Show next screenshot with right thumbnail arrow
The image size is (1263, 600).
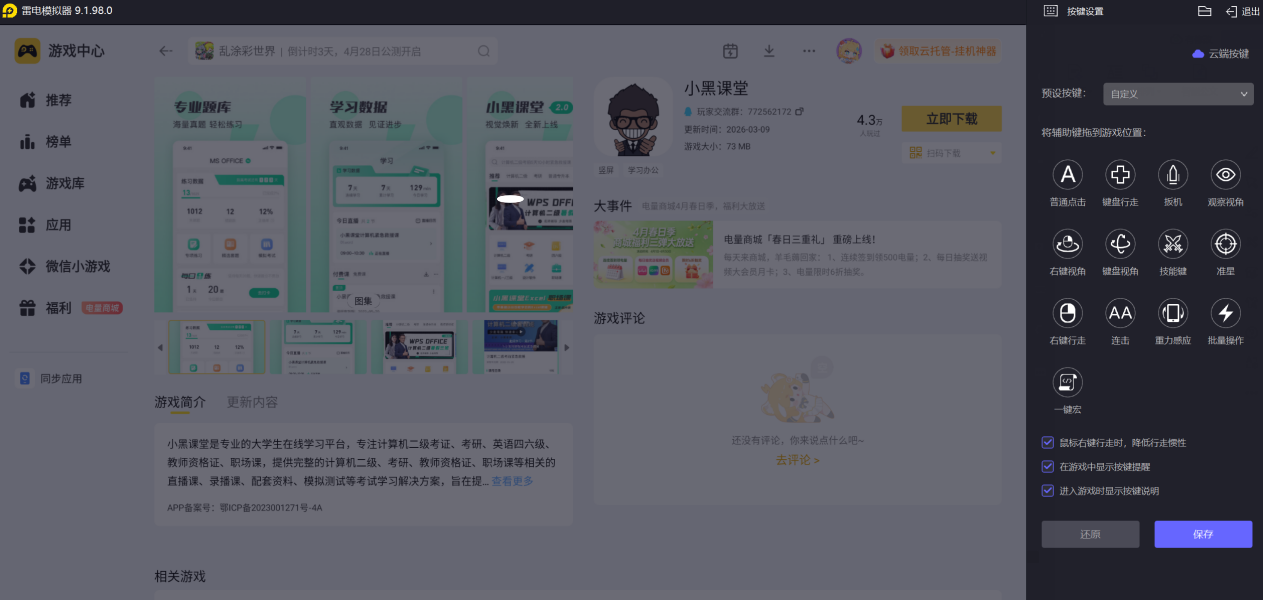click(x=567, y=347)
